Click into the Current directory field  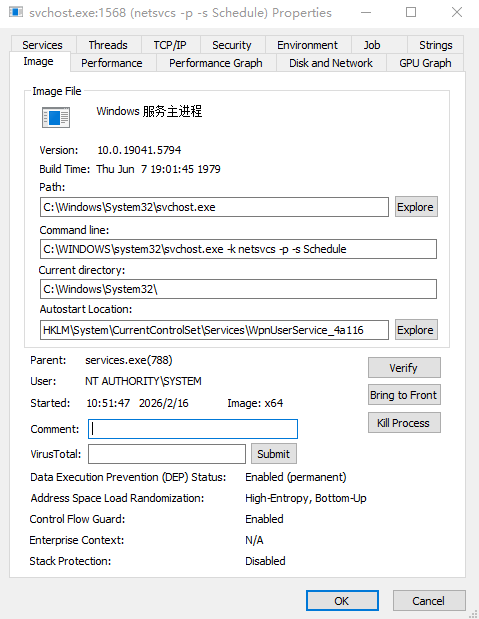239,289
